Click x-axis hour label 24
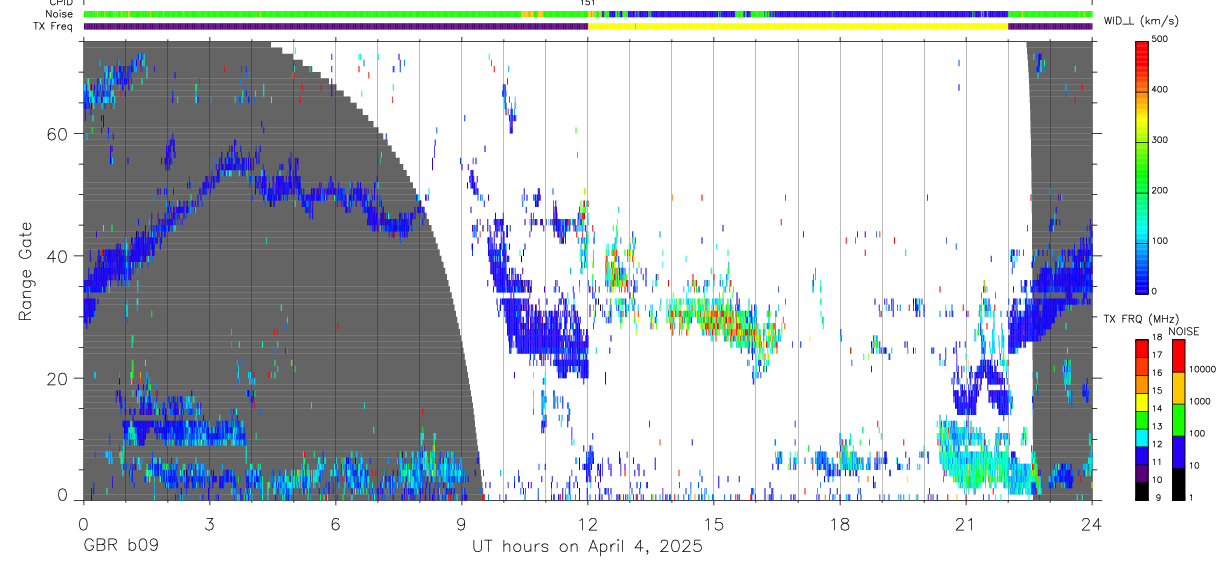The width and height of the screenshot is (1228, 567). [x=1091, y=524]
